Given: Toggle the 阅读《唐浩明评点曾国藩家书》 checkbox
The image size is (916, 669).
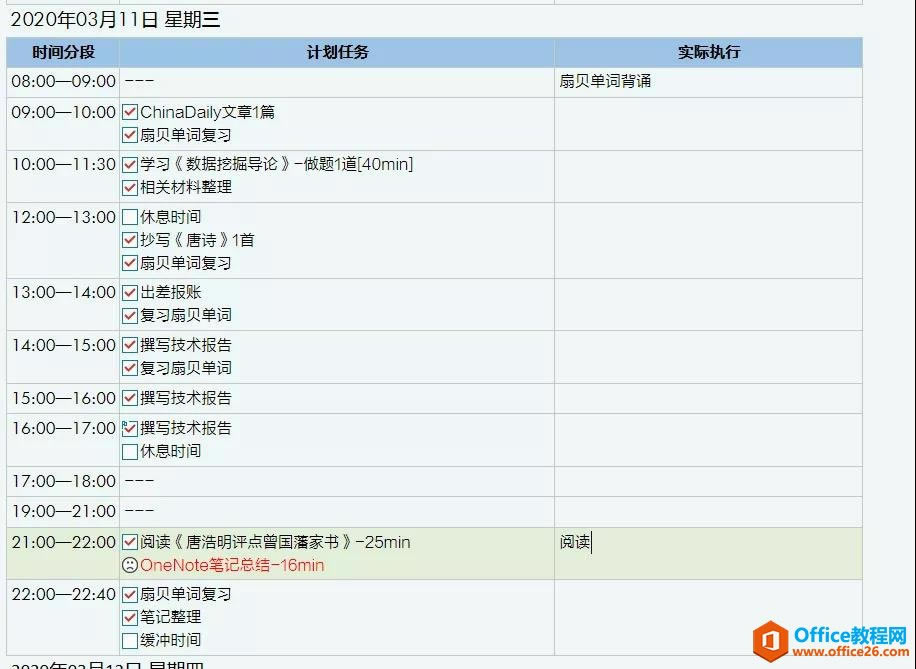Looking at the screenshot, I should coord(128,542).
